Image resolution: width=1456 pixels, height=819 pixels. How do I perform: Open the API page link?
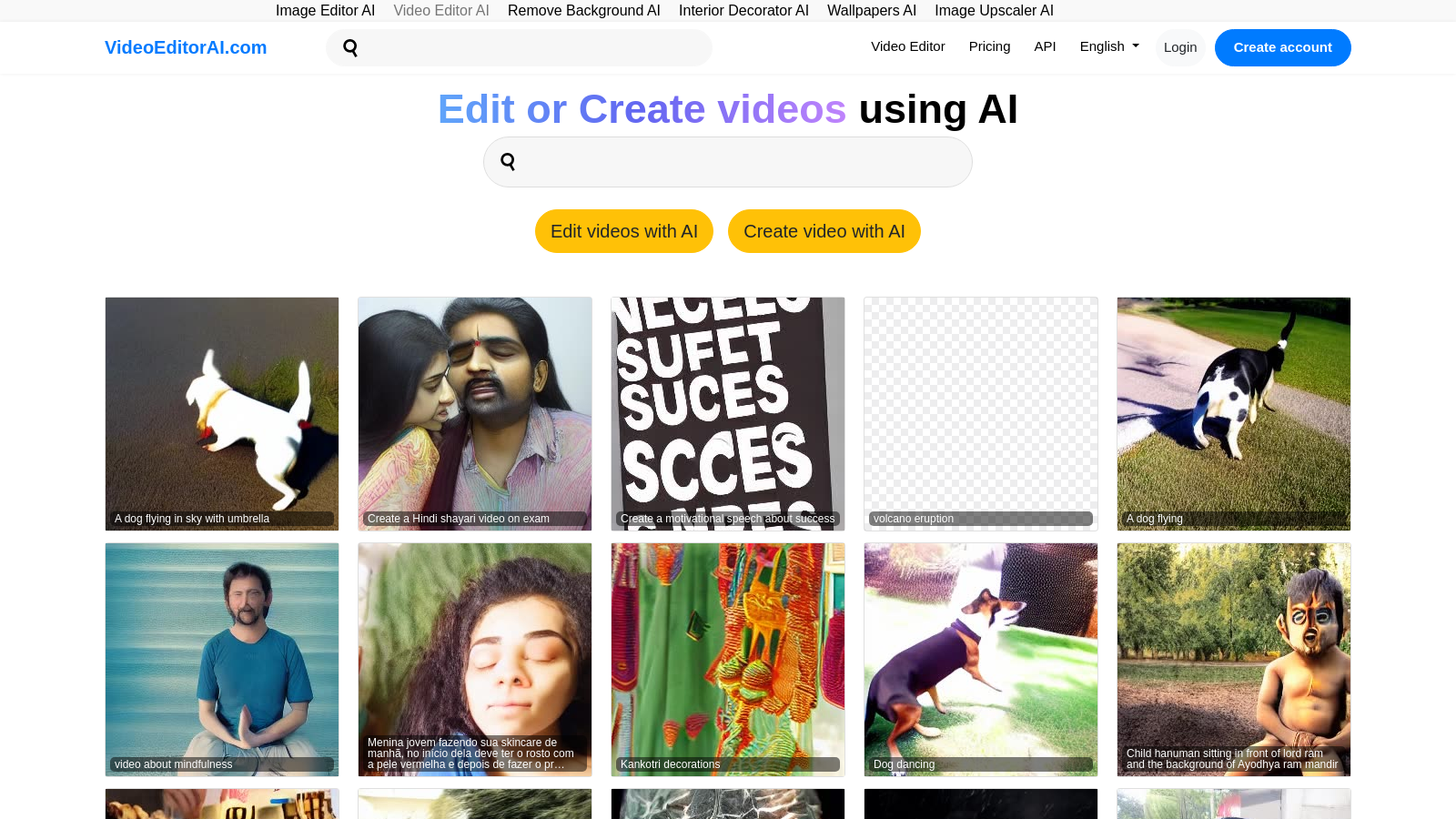click(x=1045, y=46)
